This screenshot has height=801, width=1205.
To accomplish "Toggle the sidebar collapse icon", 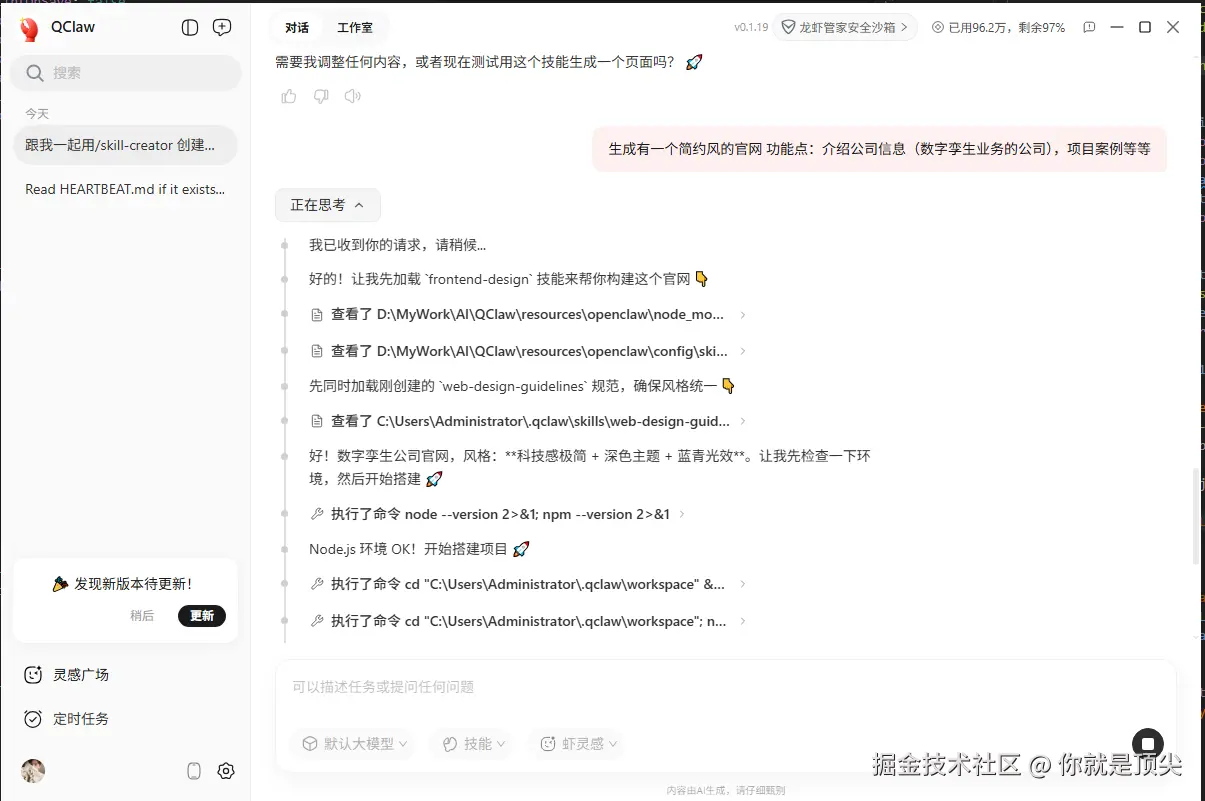I will 189,27.
